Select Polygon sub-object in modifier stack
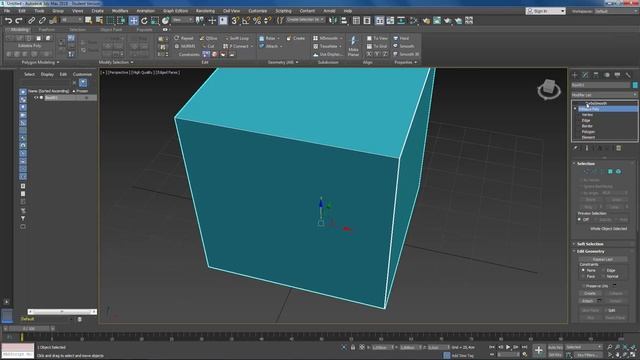The image size is (640, 360). click(588, 132)
